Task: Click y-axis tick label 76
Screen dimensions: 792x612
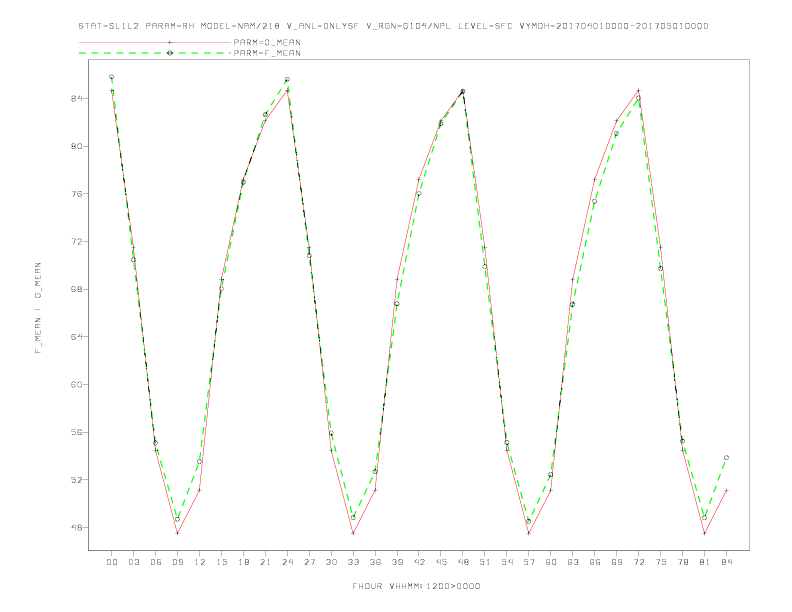Action: coord(77,194)
